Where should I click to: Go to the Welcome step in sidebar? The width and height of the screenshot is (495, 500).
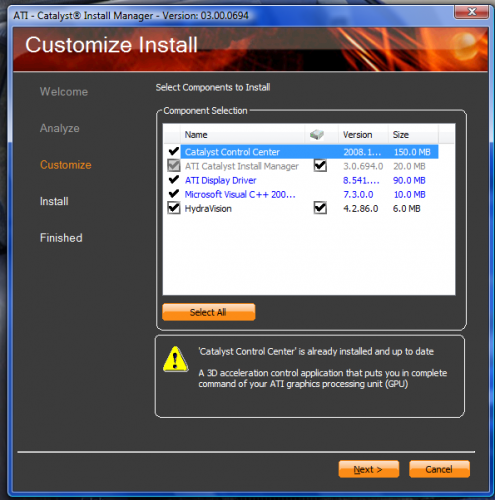pos(64,92)
